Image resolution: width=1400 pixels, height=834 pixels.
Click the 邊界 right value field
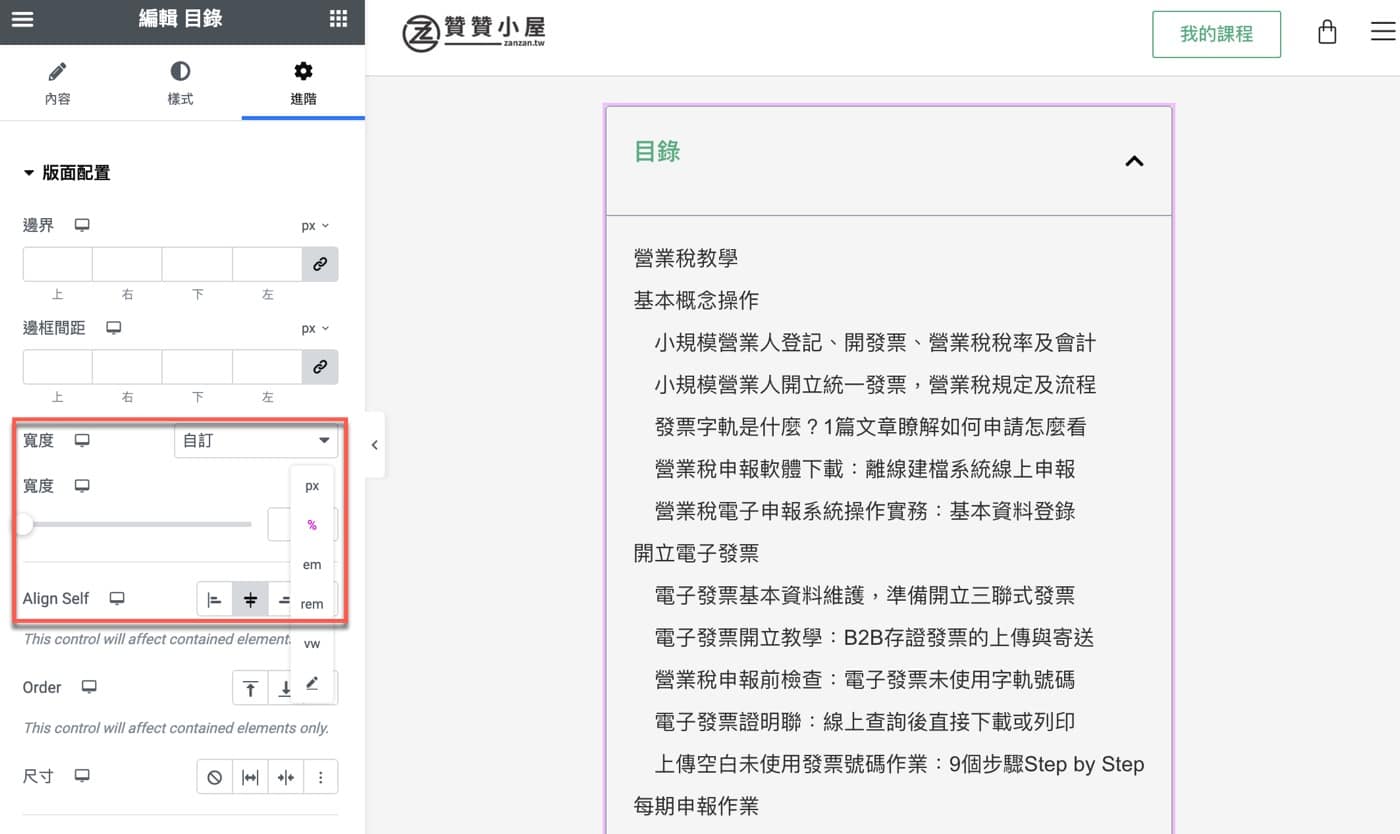click(127, 265)
